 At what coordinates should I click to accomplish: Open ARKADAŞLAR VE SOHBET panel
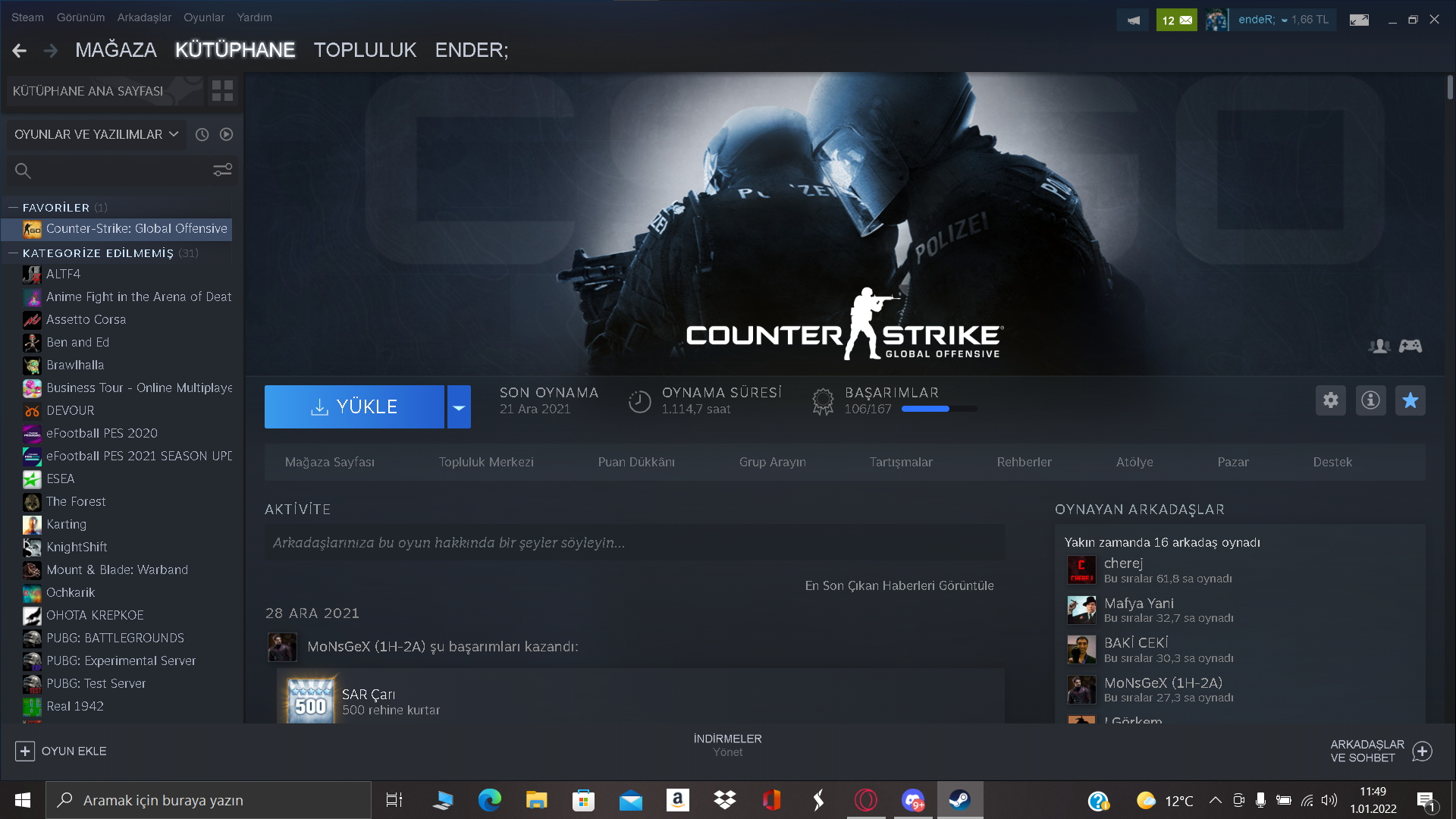(x=1380, y=751)
